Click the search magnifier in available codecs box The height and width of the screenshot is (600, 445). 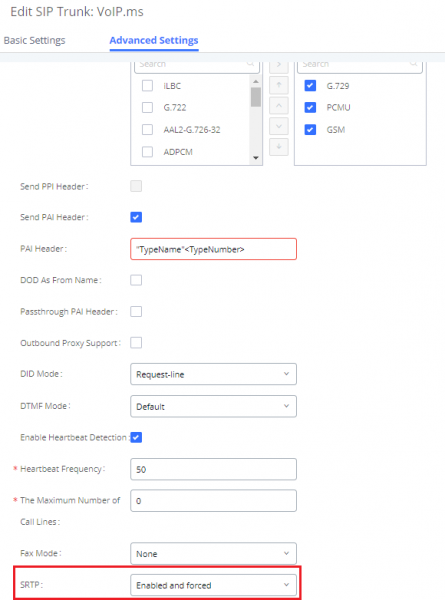(x=250, y=64)
